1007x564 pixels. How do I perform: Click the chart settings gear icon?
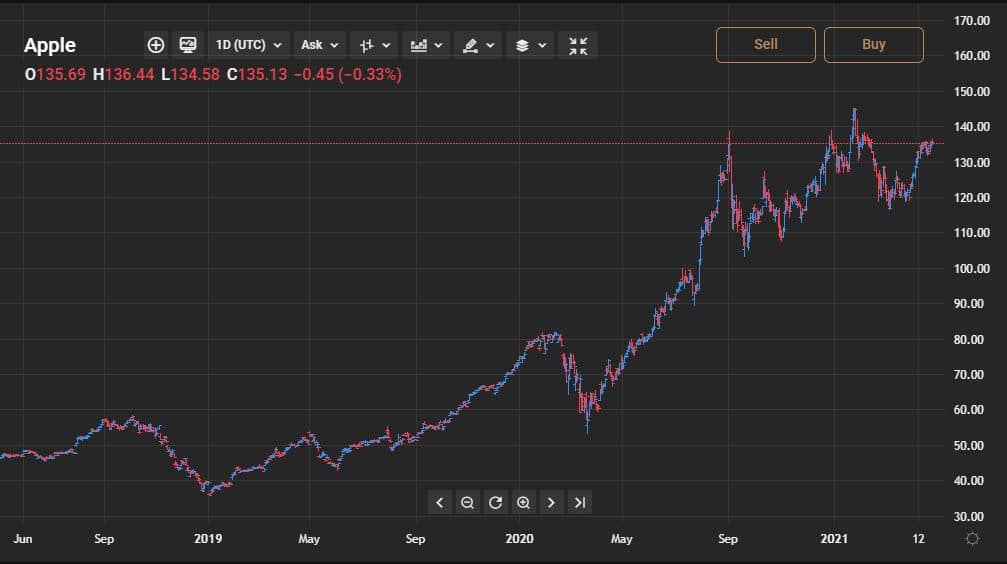tap(972, 538)
